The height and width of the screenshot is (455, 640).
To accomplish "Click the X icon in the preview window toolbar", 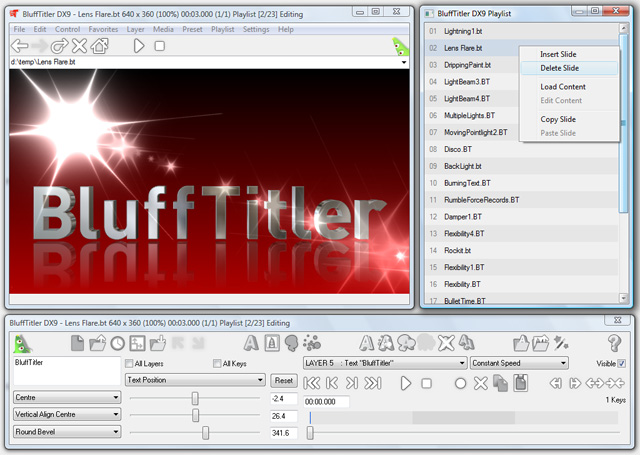I will (x=79, y=46).
